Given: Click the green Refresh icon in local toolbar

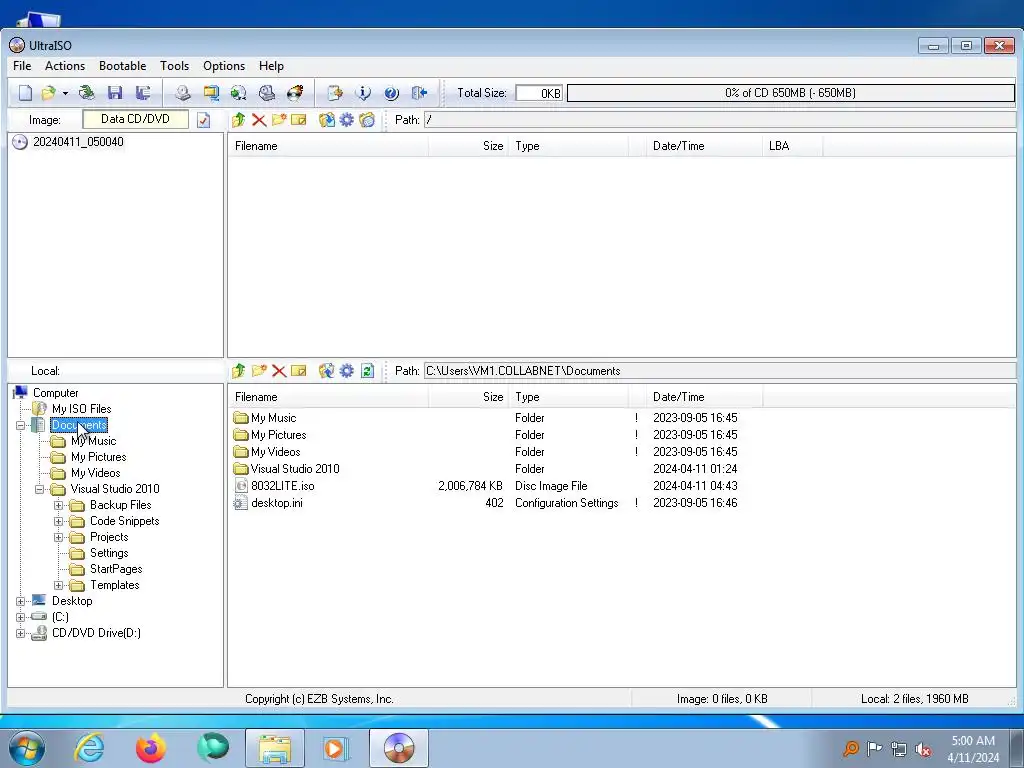Looking at the screenshot, I should pyautogui.click(x=367, y=371).
